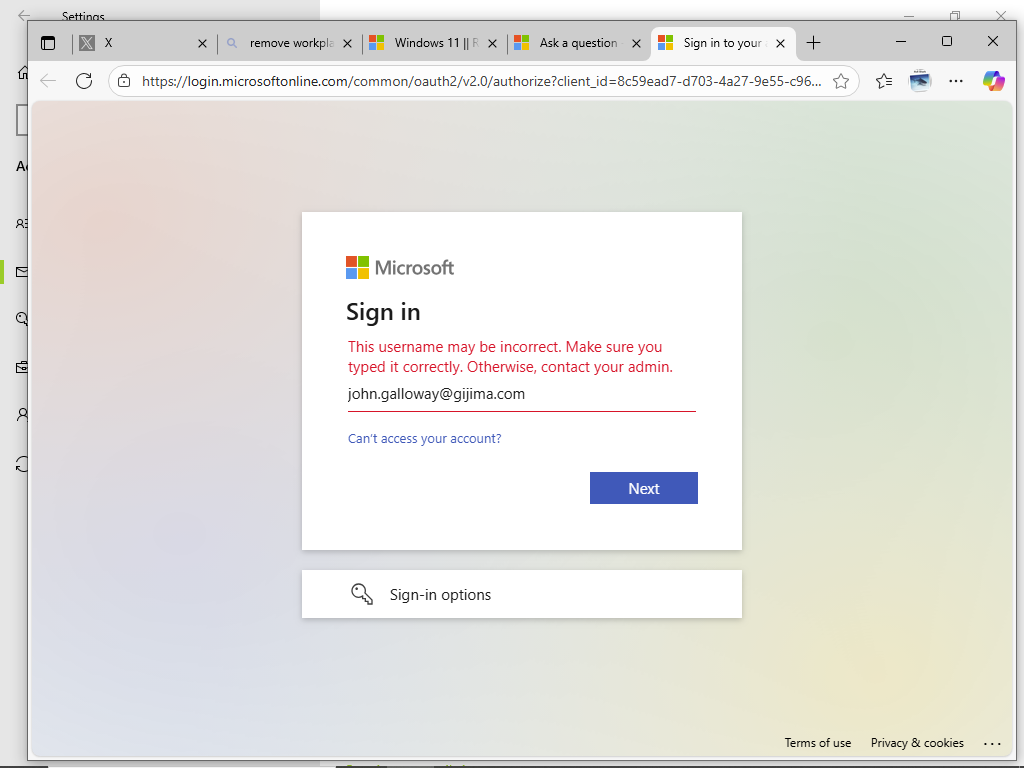Add this page to favorites star

pyautogui.click(x=841, y=81)
